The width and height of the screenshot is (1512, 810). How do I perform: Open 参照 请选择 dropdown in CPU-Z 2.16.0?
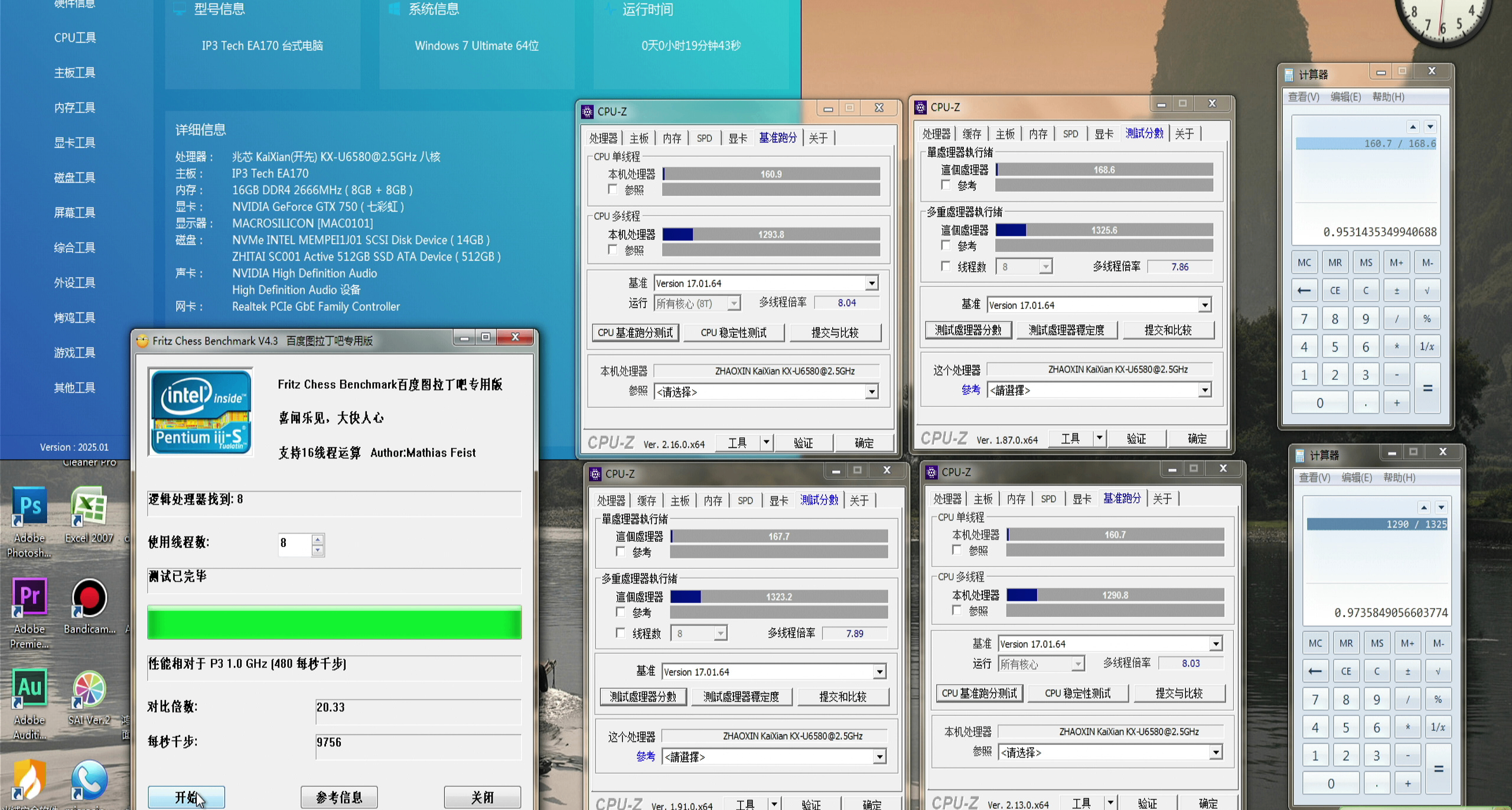click(872, 392)
